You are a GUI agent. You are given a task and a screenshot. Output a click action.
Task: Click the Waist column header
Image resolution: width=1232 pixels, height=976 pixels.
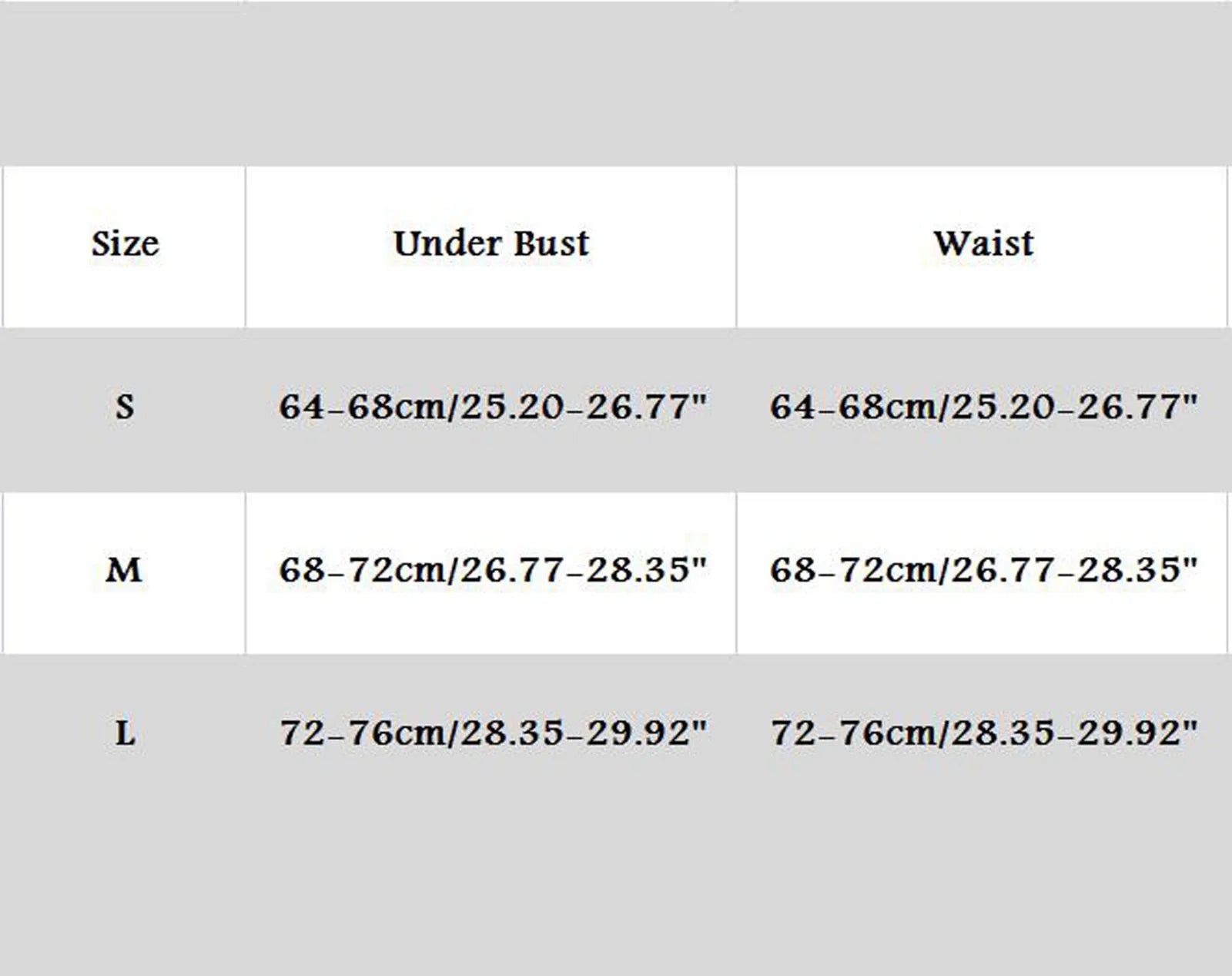(983, 243)
